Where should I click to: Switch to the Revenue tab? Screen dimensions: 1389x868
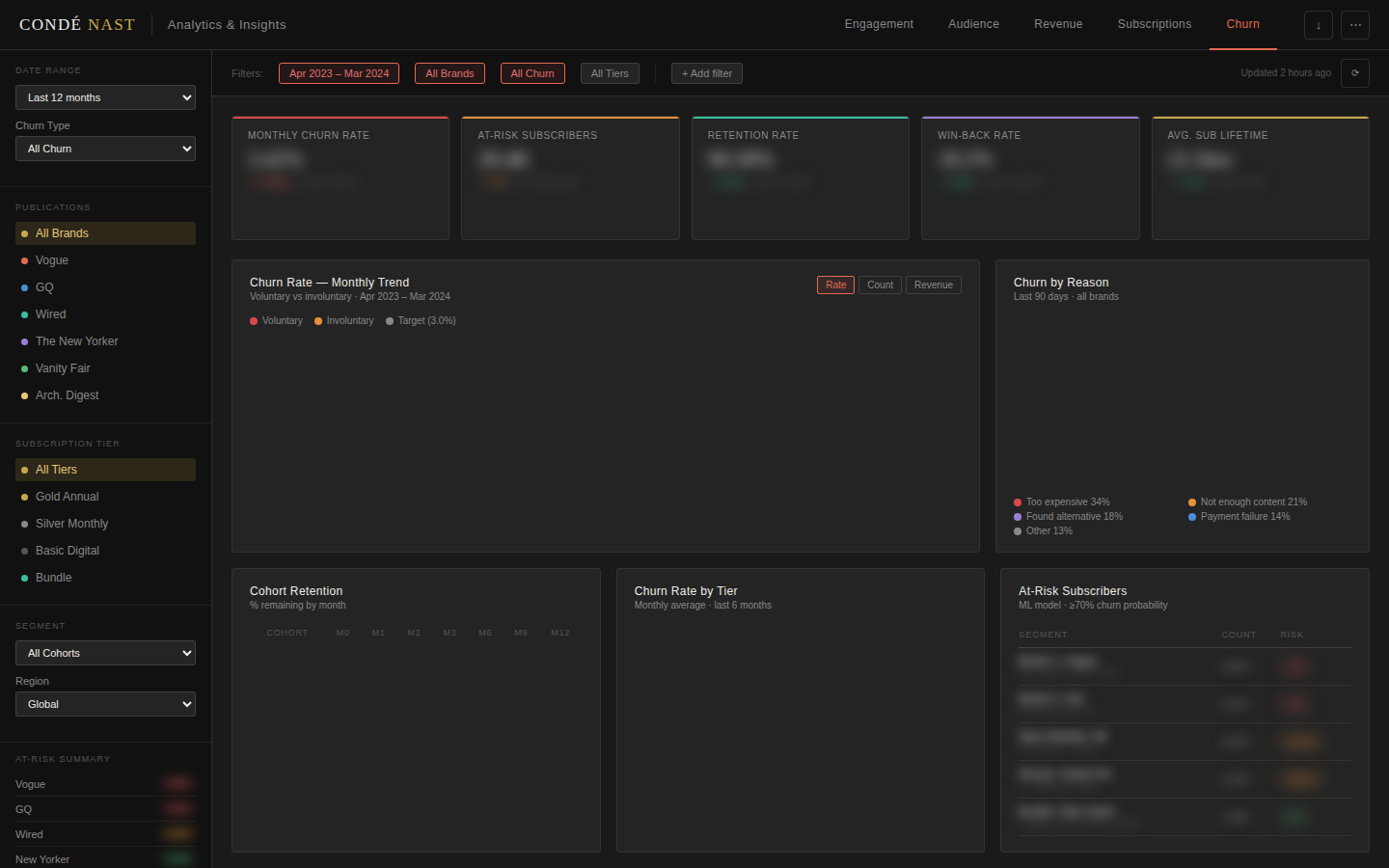pyautogui.click(x=1058, y=24)
